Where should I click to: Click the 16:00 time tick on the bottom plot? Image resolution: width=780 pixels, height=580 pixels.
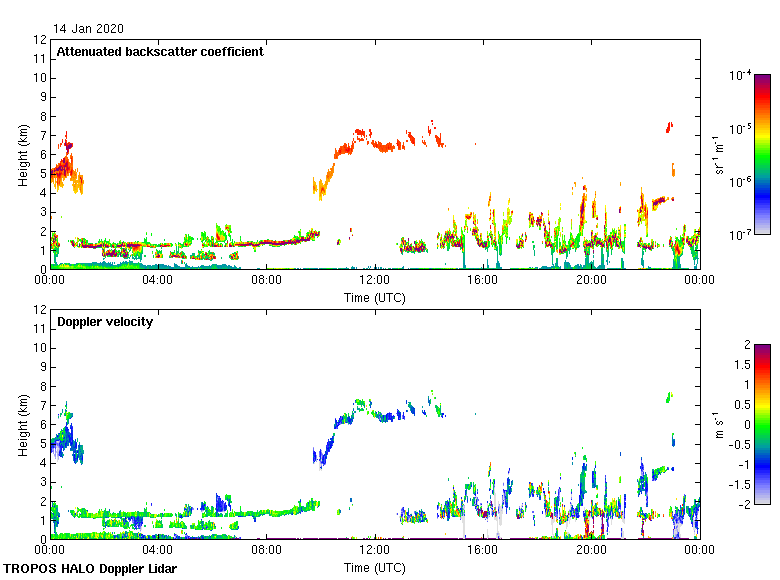pos(483,551)
